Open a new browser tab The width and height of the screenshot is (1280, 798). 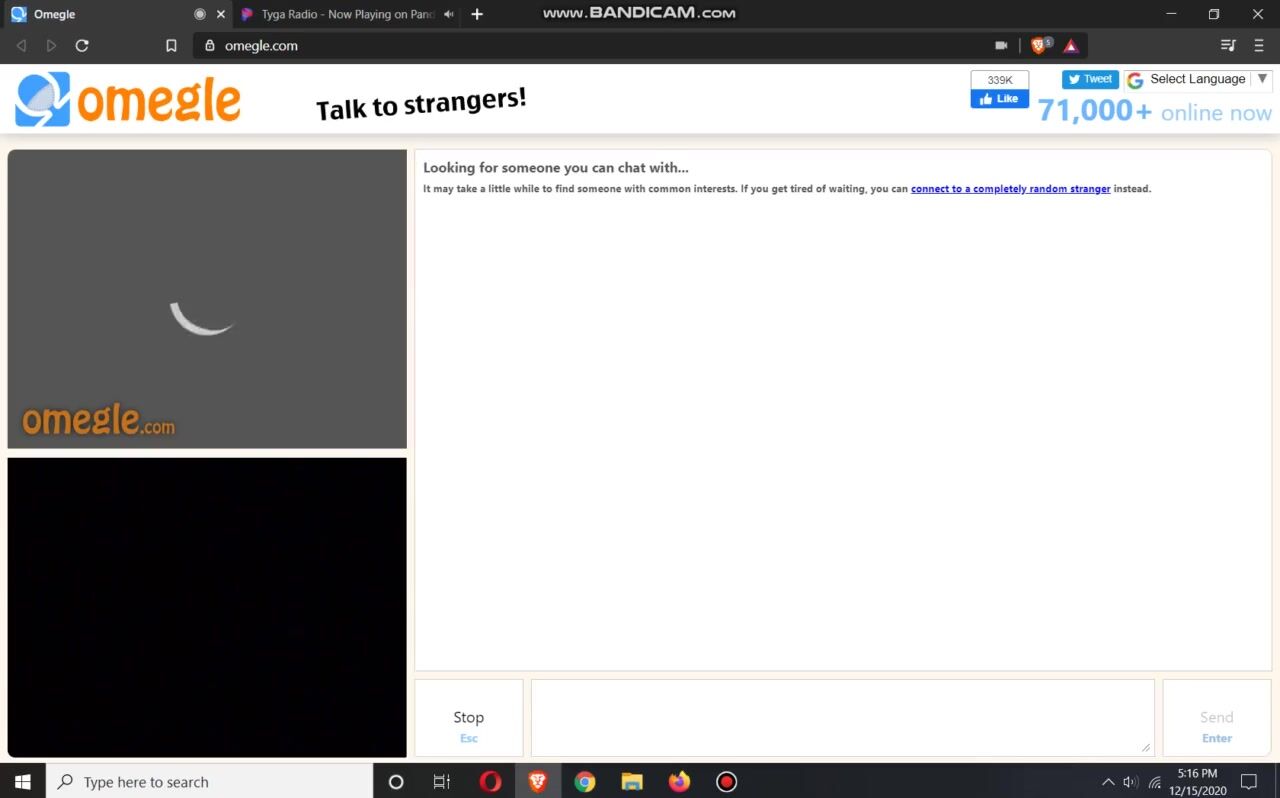coord(477,14)
